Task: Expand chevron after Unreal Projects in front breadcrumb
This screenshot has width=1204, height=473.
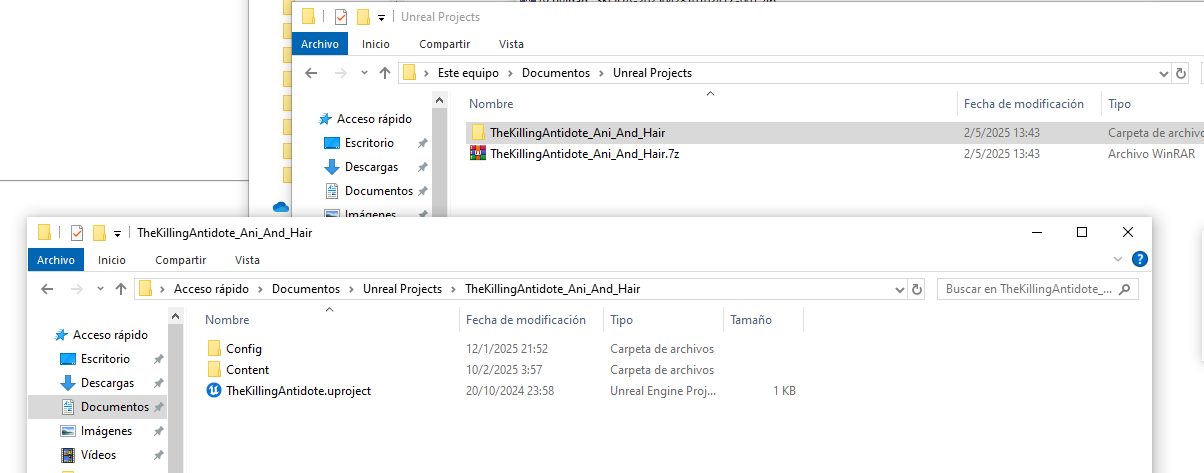Action: [x=453, y=289]
